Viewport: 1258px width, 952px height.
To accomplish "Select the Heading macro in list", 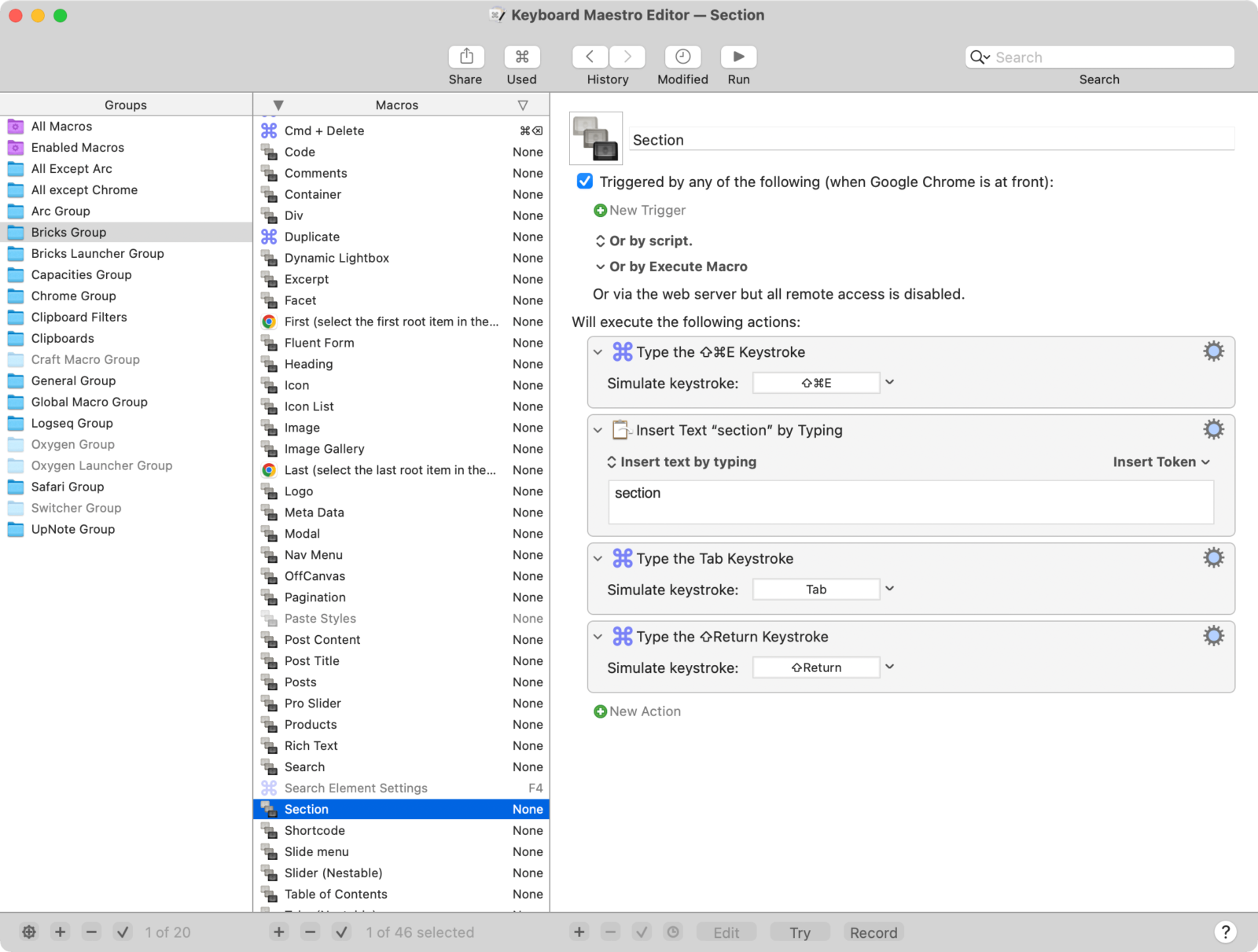I will (308, 364).
